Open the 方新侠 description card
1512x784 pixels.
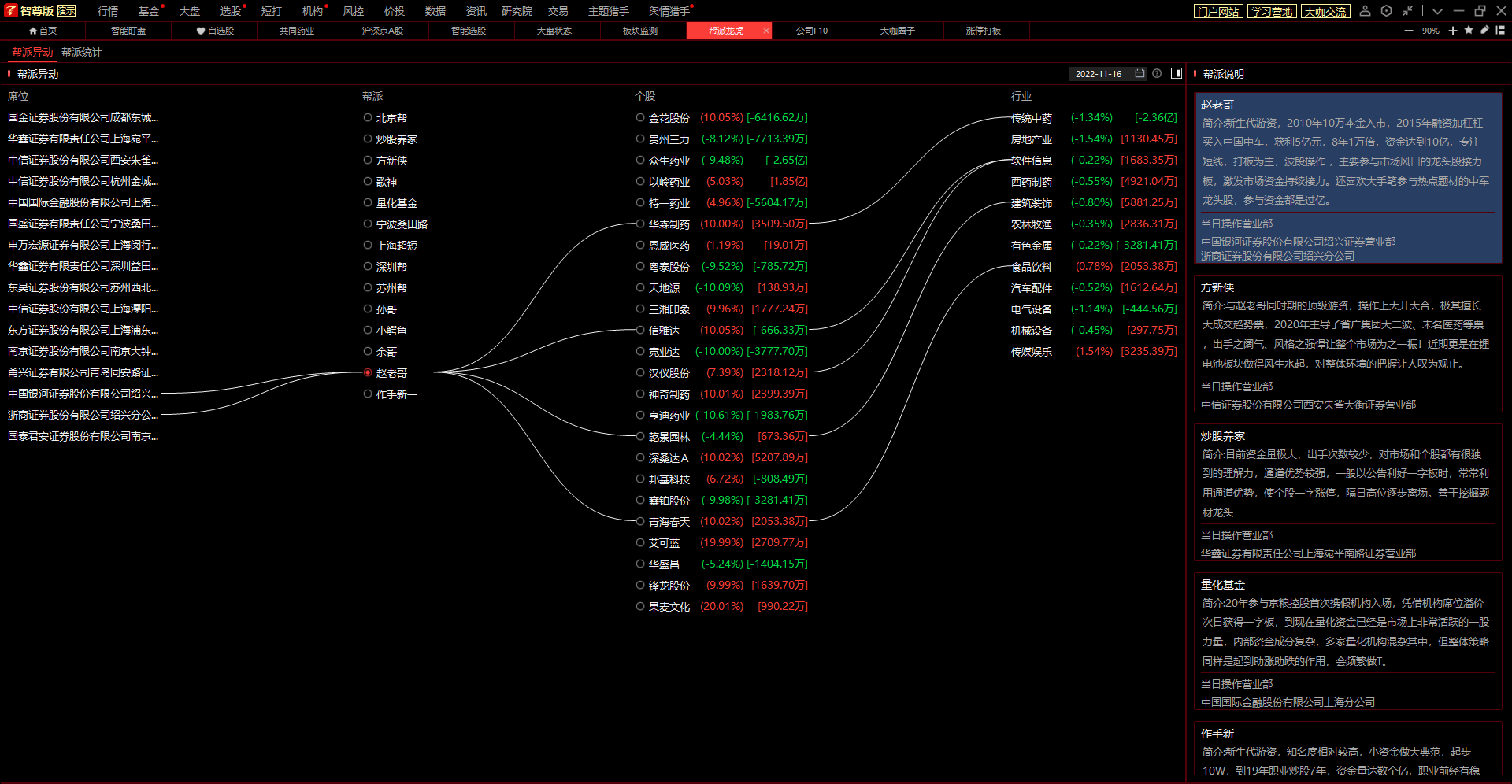pos(1348,343)
